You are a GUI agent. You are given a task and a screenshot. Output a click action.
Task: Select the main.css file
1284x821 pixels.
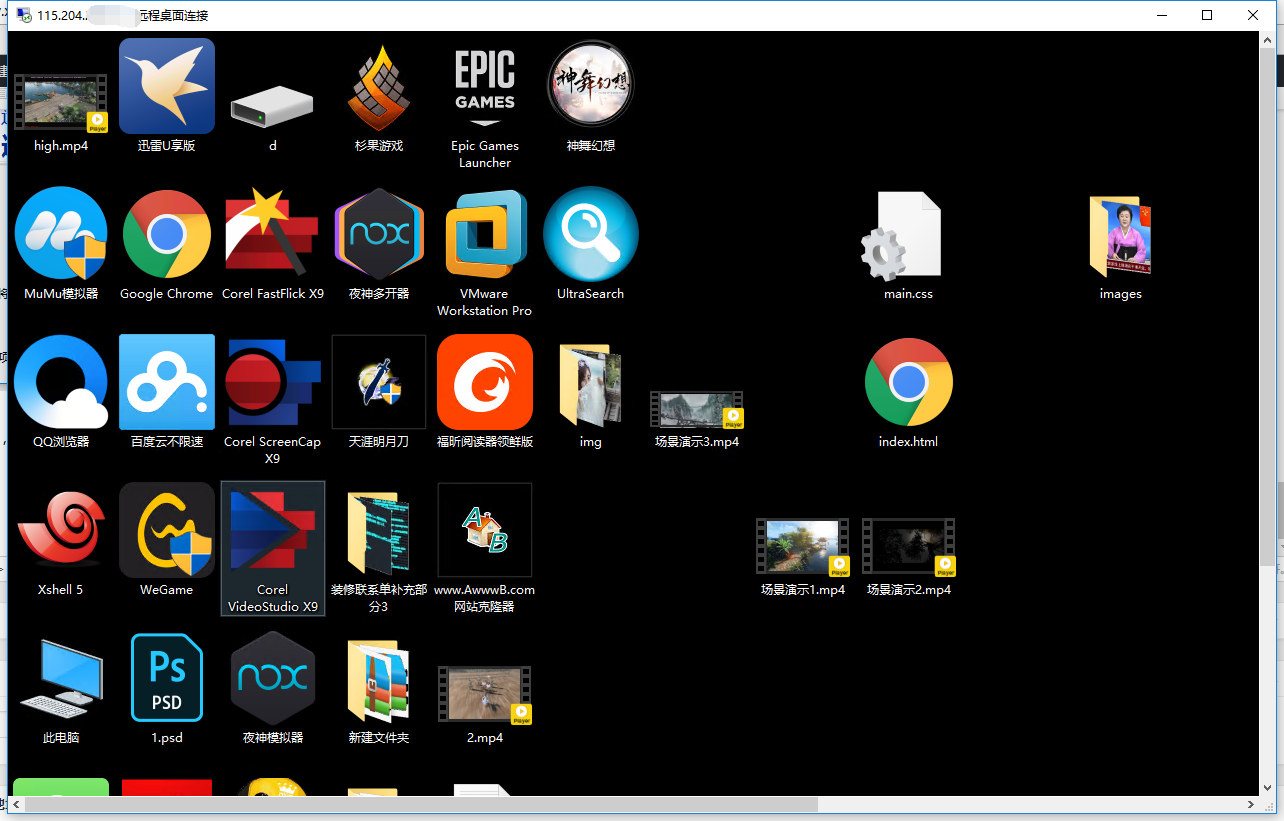(x=903, y=236)
